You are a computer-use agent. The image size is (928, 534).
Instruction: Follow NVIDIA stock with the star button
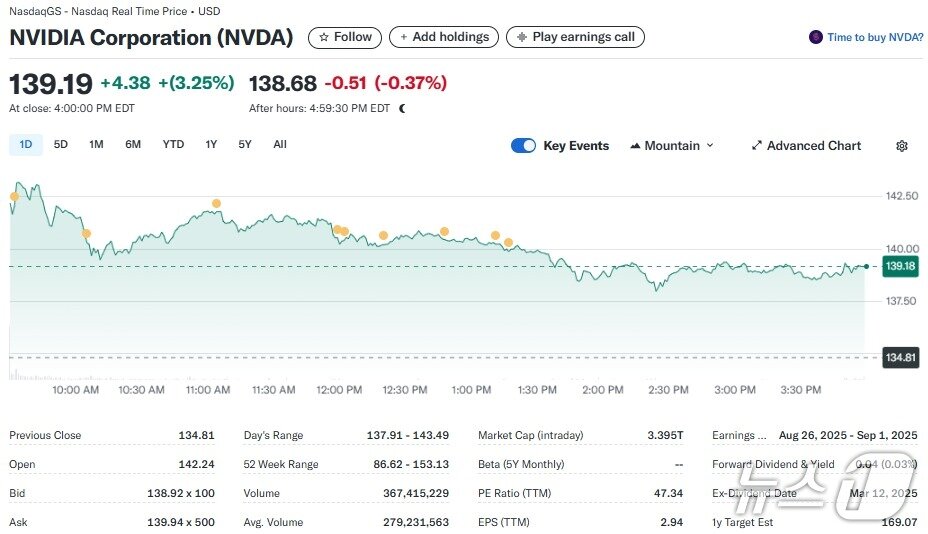pyautogui.click(x=344, y=37)
